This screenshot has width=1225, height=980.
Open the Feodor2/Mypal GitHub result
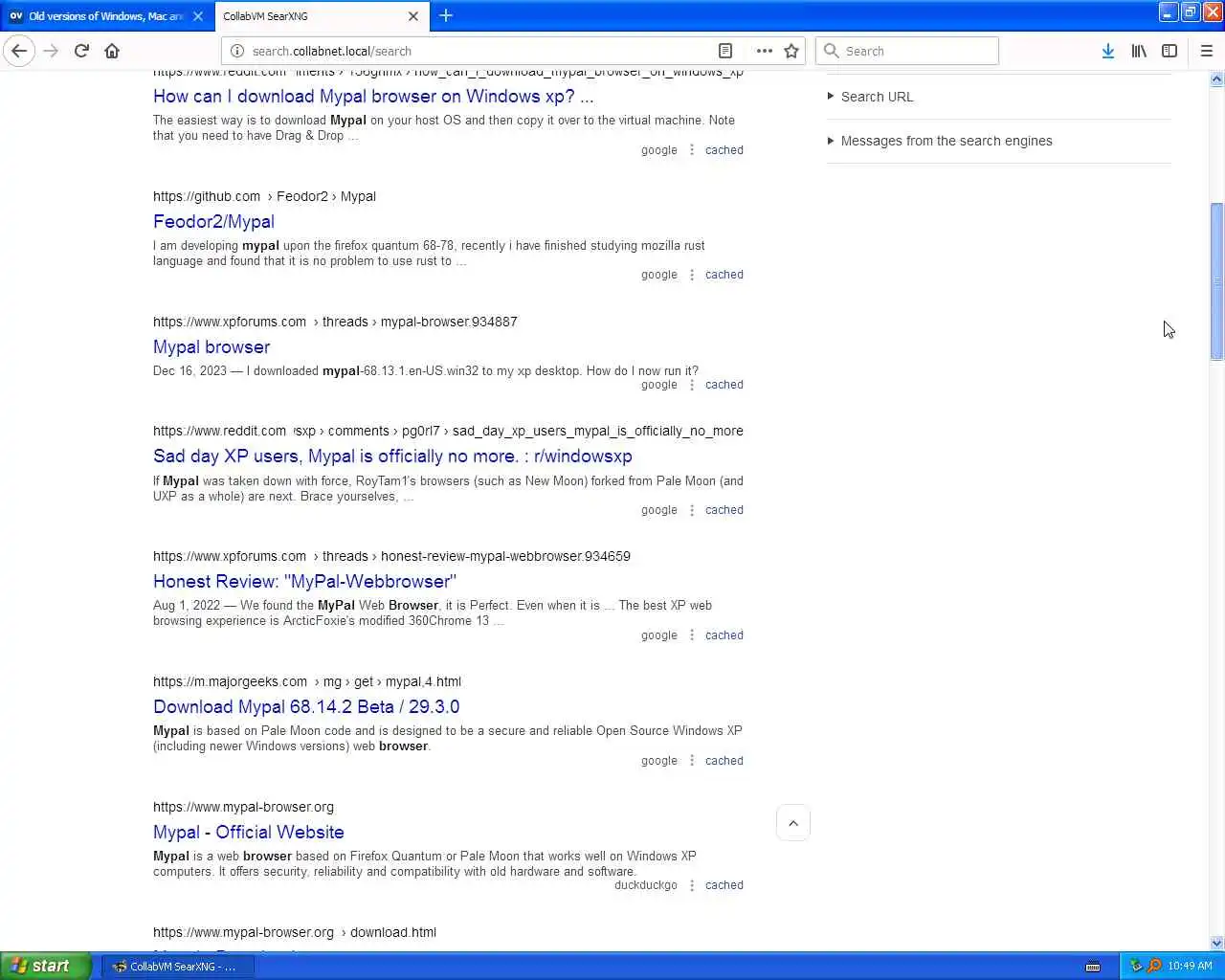[x=213, y=222]
